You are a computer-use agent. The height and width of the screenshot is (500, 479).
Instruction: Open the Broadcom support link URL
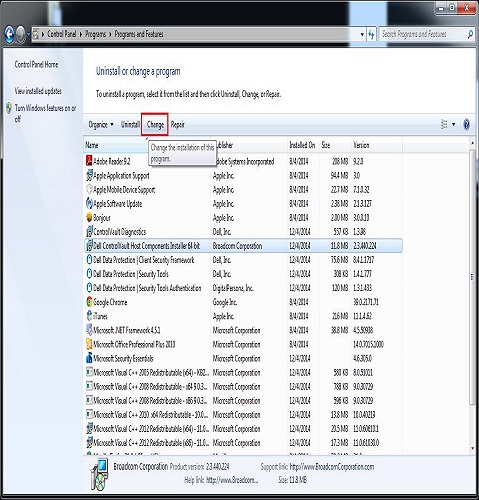332,467
